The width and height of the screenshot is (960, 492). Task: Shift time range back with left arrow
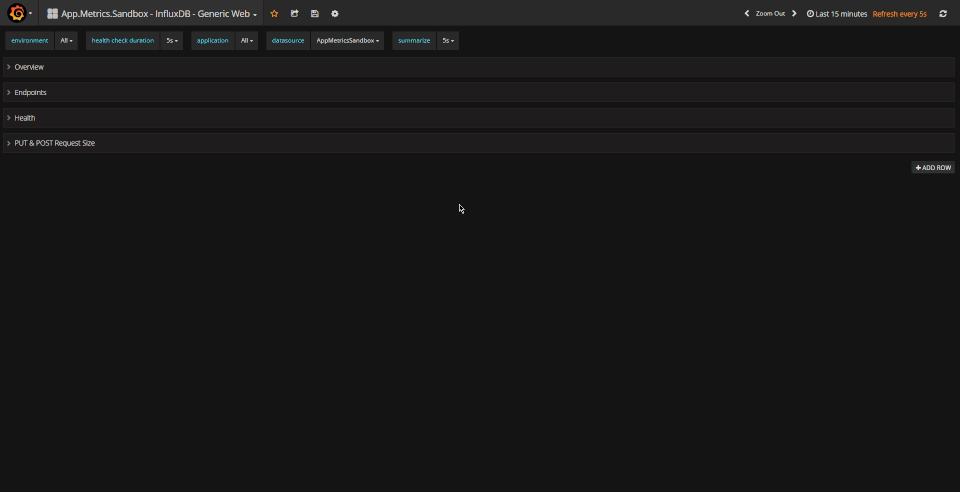[746, 13]
